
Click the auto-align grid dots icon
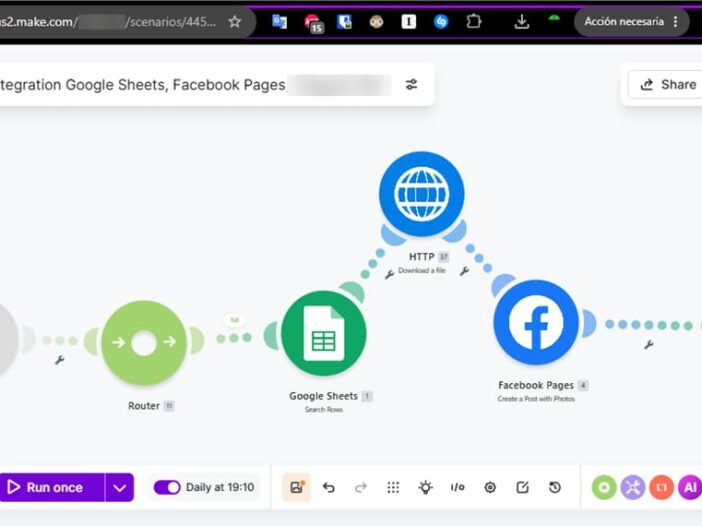pos(393,487)
